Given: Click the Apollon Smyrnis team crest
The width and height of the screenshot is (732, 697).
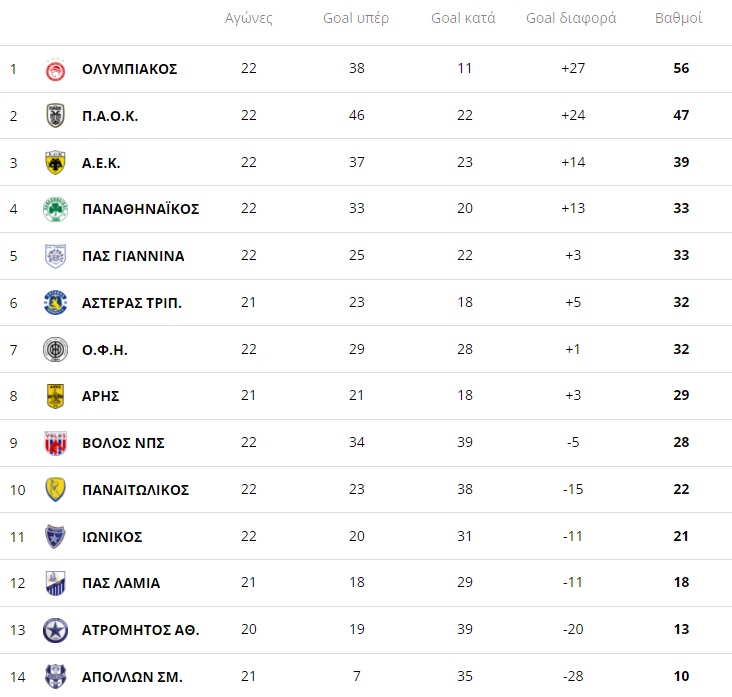Looking at the screenshot, I should pyautogui.click(x=55, y=675).
